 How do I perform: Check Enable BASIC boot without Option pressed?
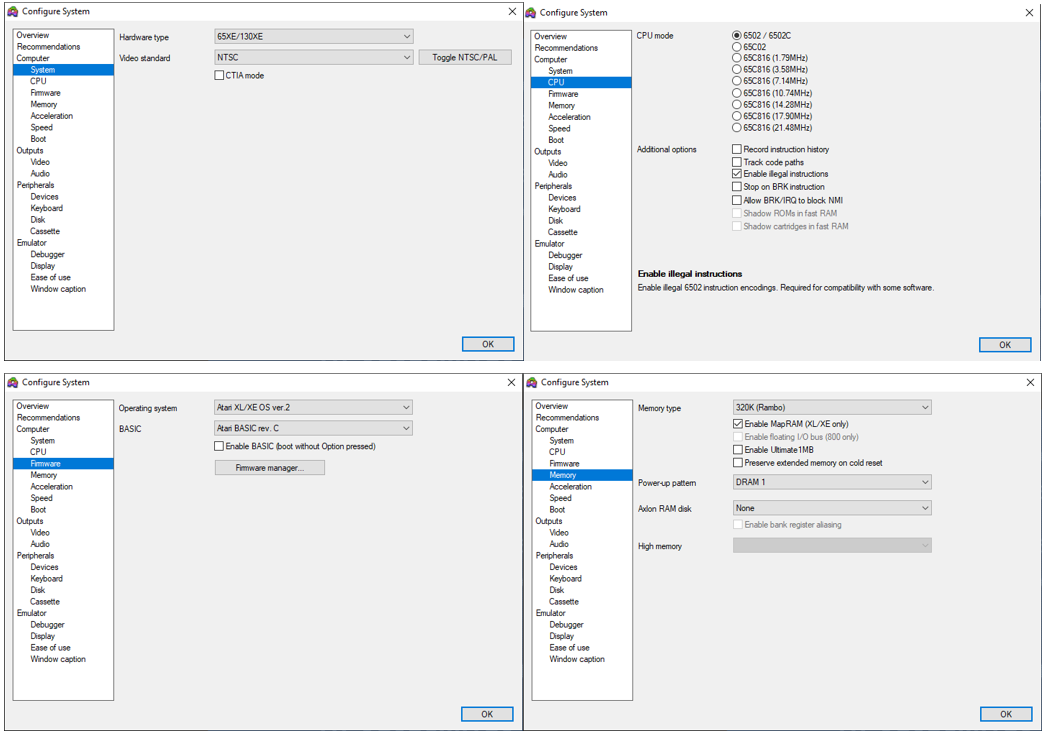point(219,446)
